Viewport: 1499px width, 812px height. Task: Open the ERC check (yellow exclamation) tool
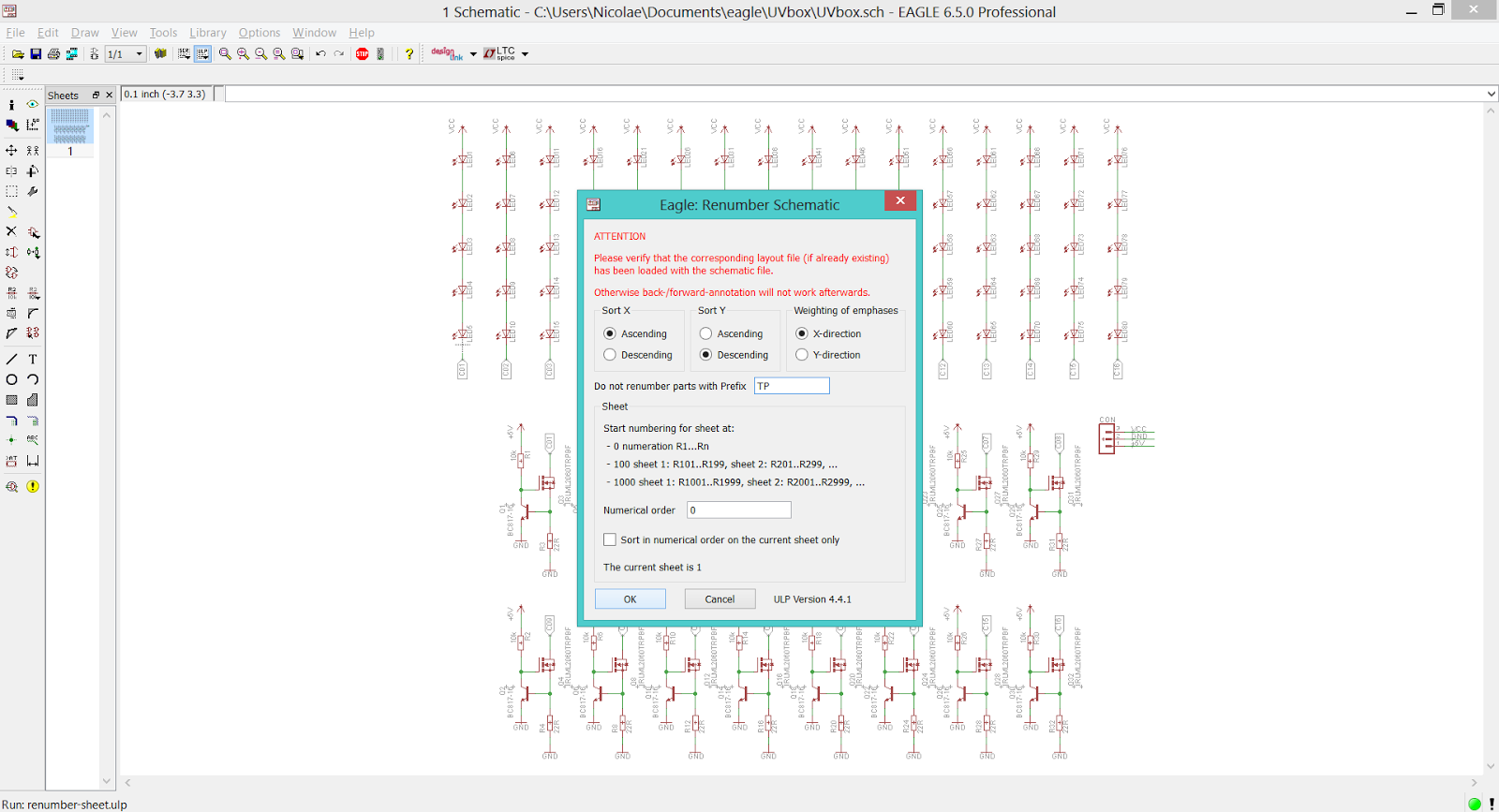pyautogui.click(x=33, y=487)
